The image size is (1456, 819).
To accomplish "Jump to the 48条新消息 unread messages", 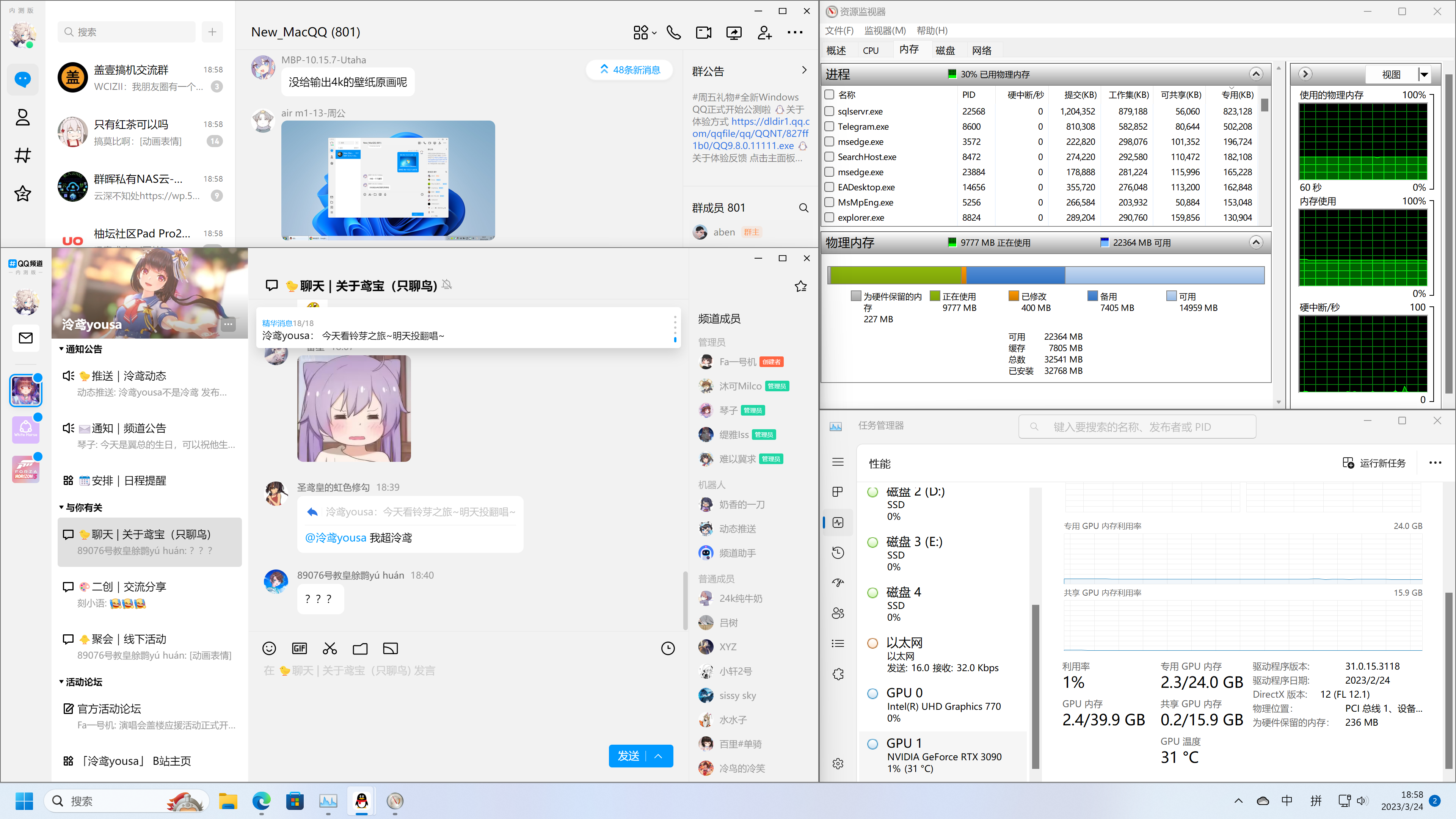I will click(630, 69).
